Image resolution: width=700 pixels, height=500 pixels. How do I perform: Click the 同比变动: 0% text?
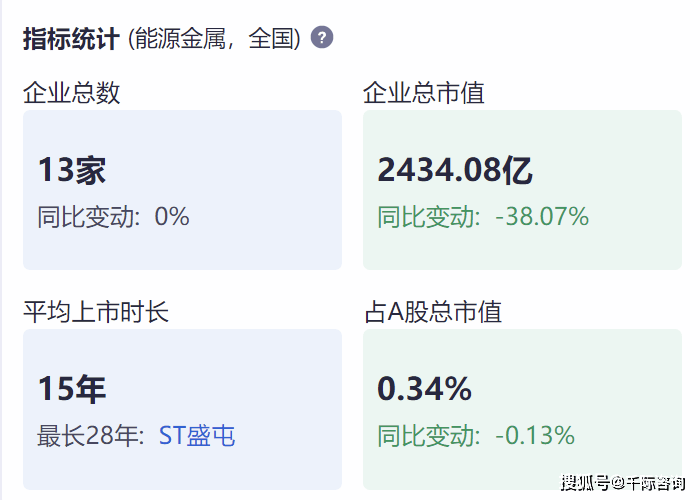113,217
